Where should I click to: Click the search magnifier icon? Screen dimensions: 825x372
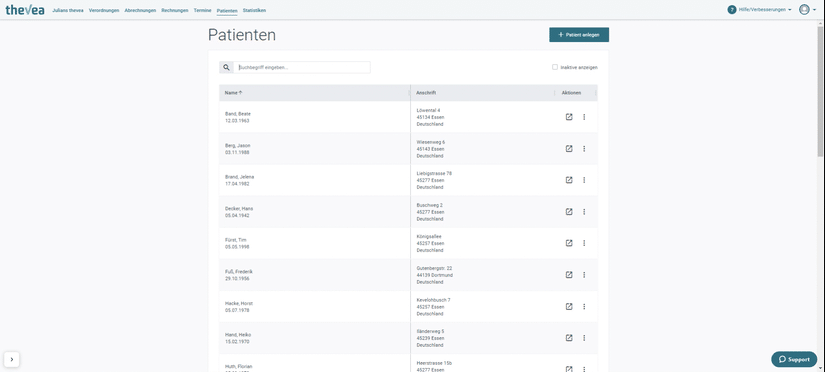click(226, 67)
